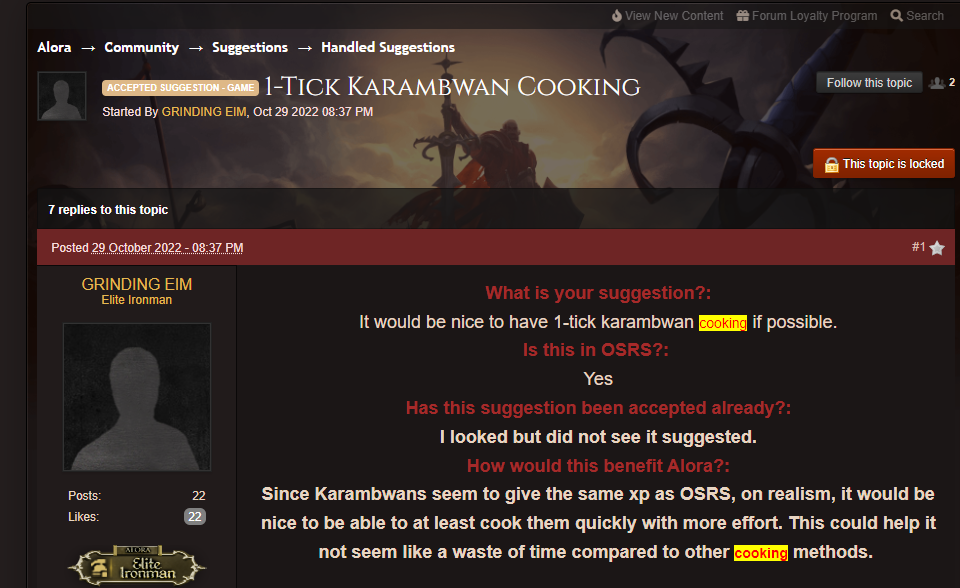The image size is (960, 588).
Task: Open GRINDING EIM's profile from Started By
Action: coord(204,111)
